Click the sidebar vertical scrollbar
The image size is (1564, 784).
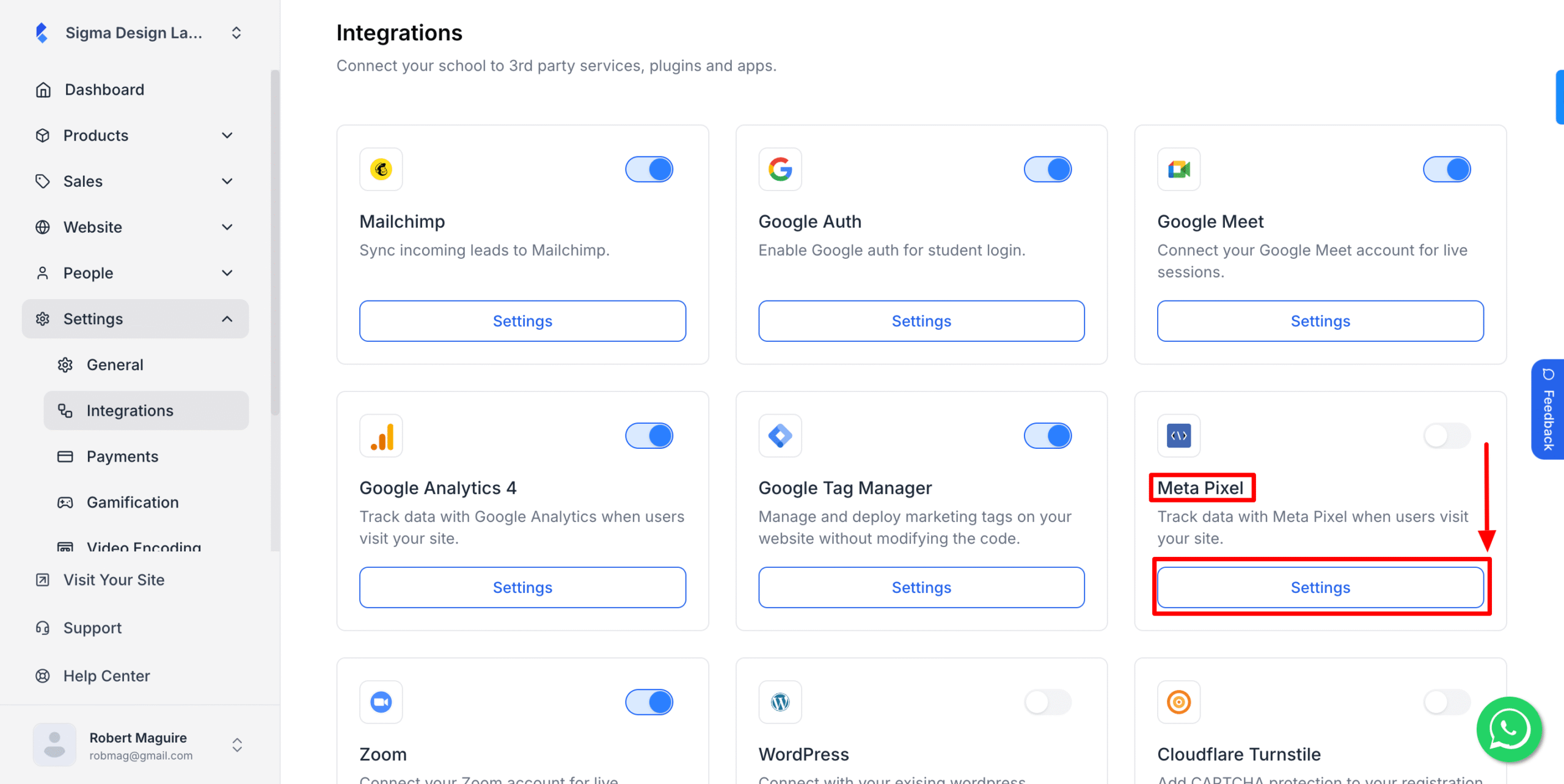pos(275,244)
